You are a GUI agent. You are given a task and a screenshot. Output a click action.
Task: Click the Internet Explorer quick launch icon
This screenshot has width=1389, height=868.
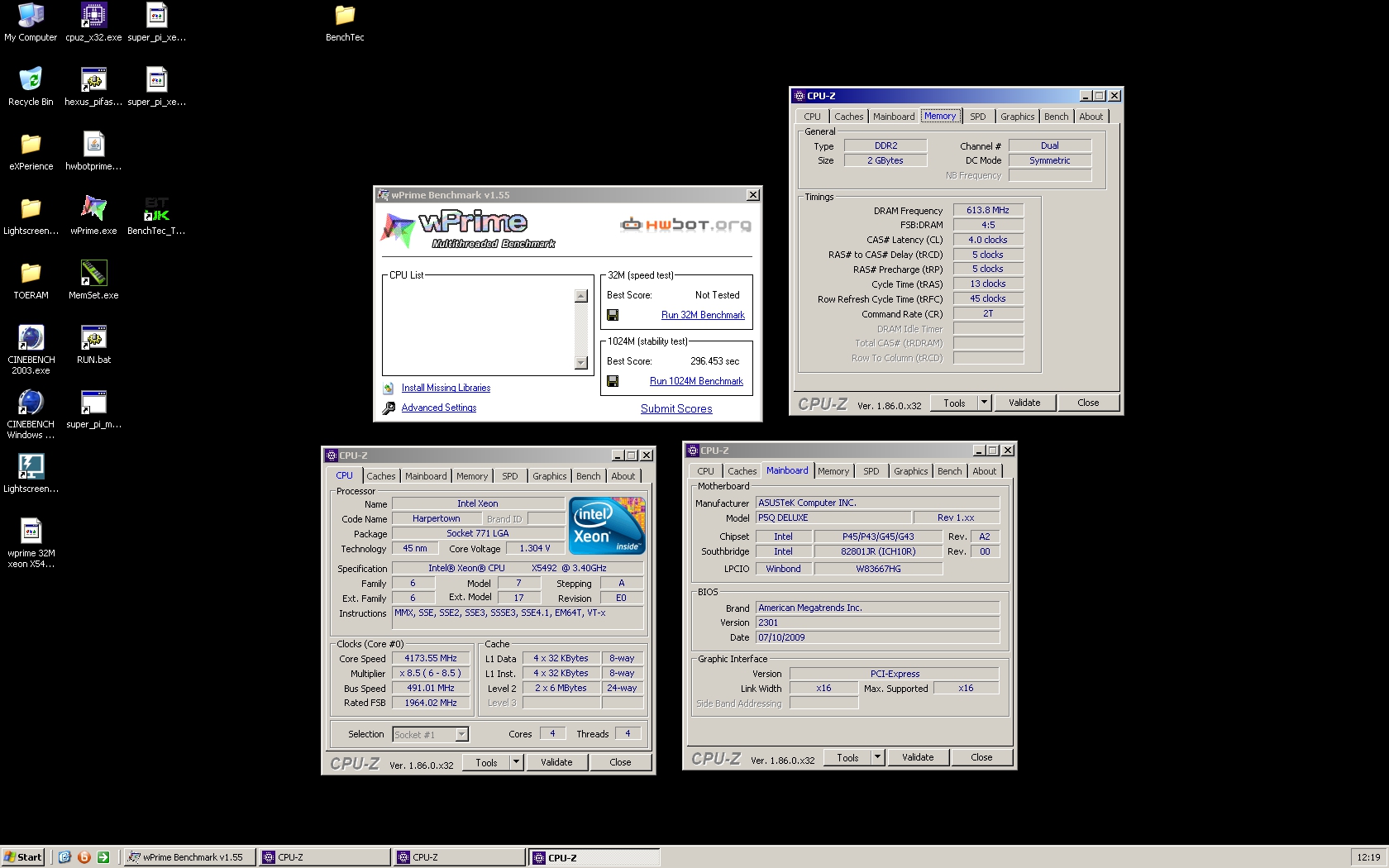64,857
